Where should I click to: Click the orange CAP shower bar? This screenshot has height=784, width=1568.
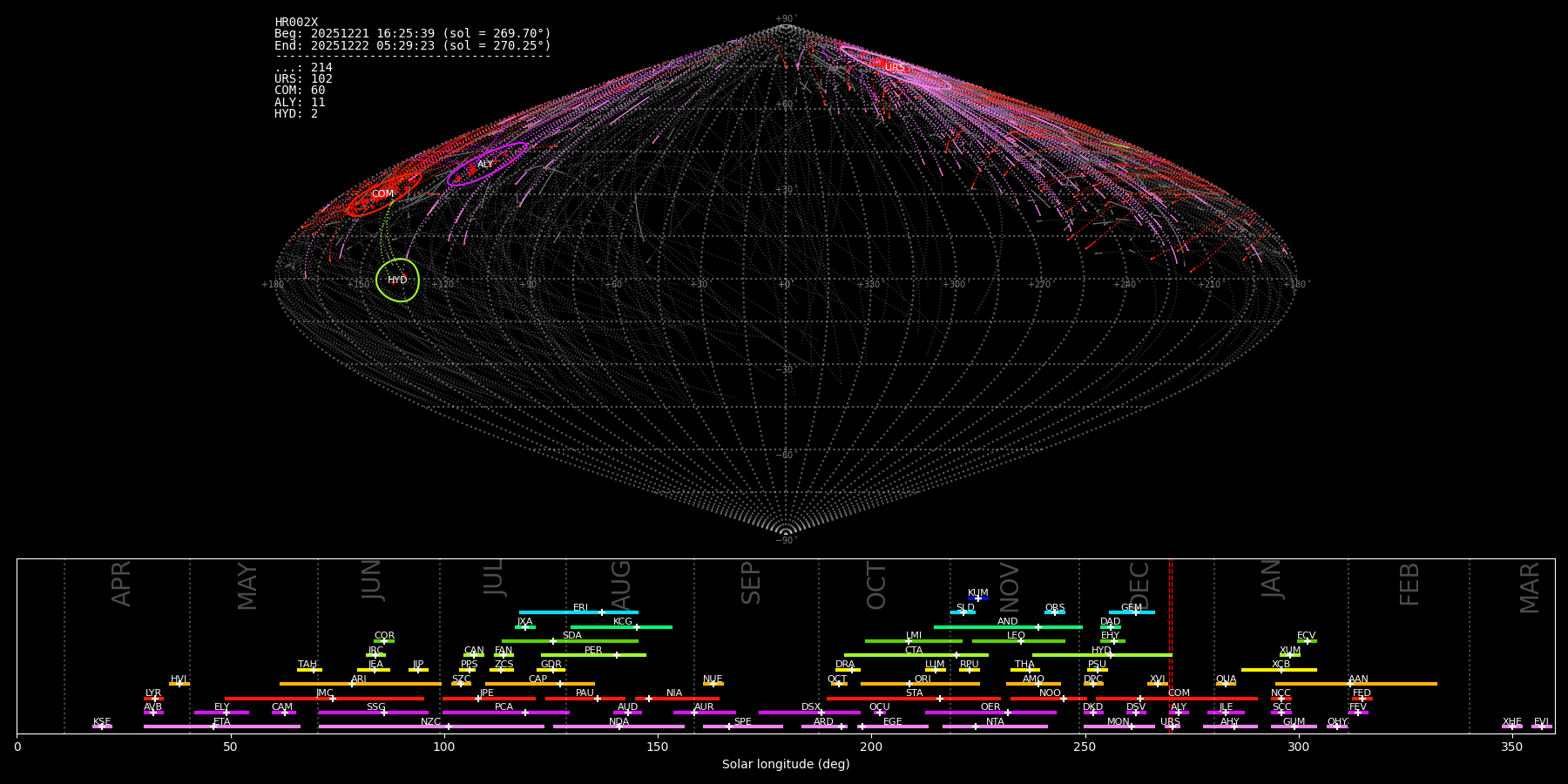point(540,684)
